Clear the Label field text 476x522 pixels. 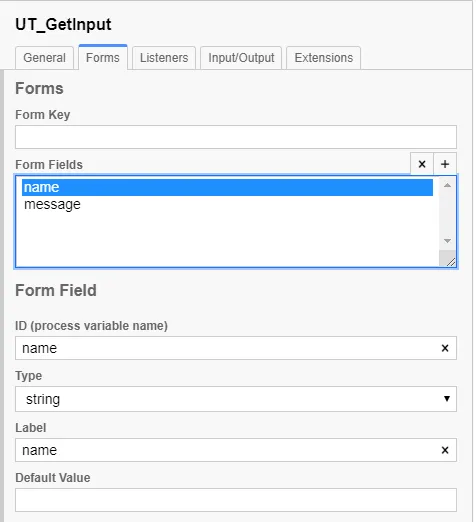[445, 450]
